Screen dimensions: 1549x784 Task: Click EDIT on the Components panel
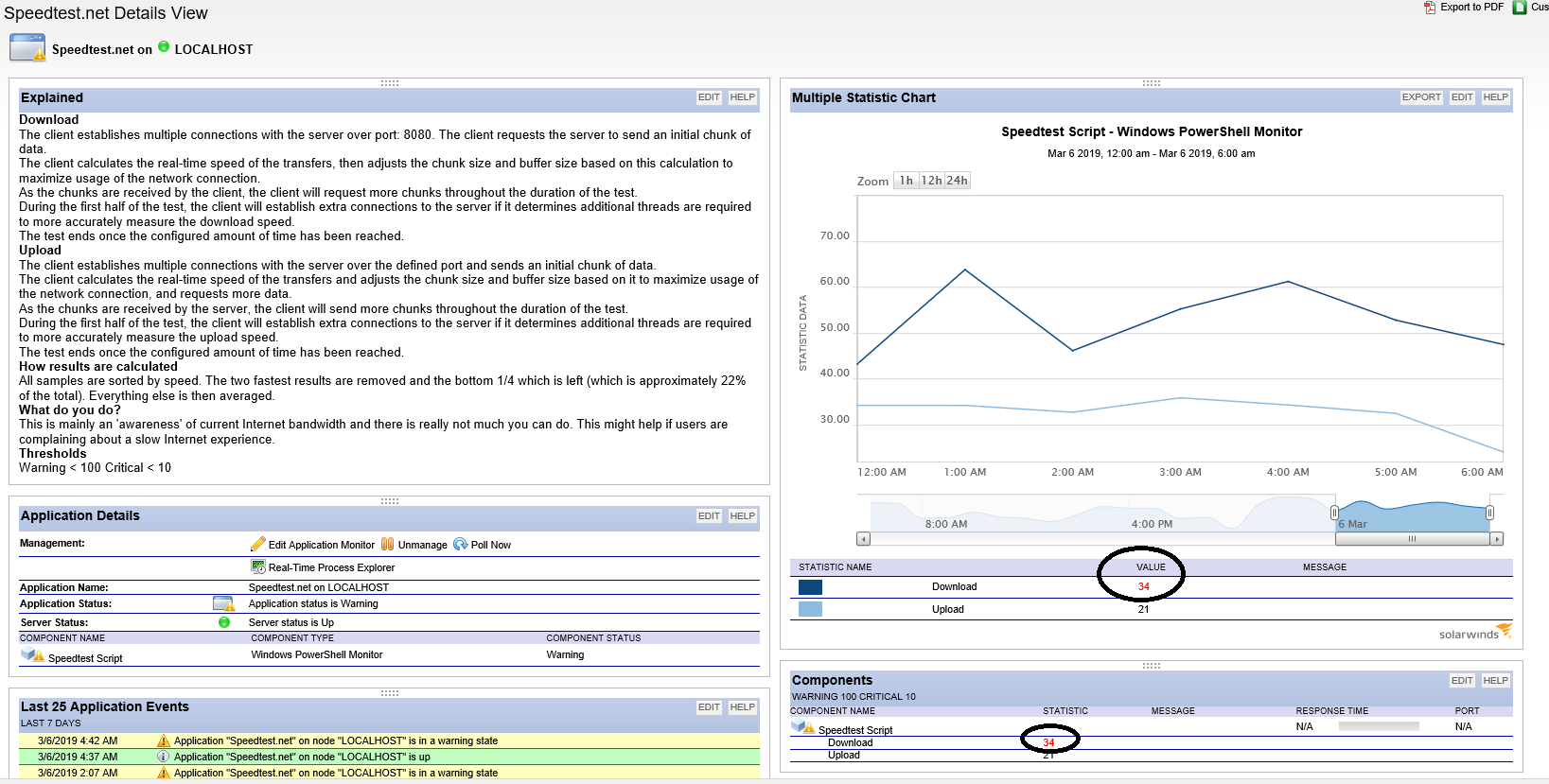click(1462, 681)
